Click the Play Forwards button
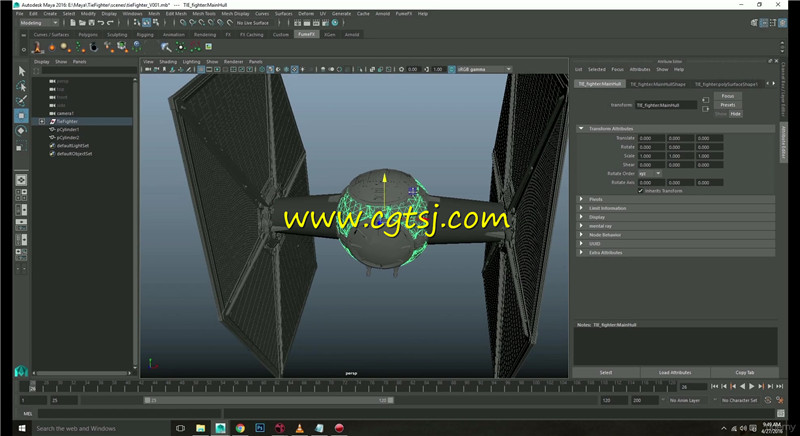This screenshot has width=800, height=436. pos(752,387)
